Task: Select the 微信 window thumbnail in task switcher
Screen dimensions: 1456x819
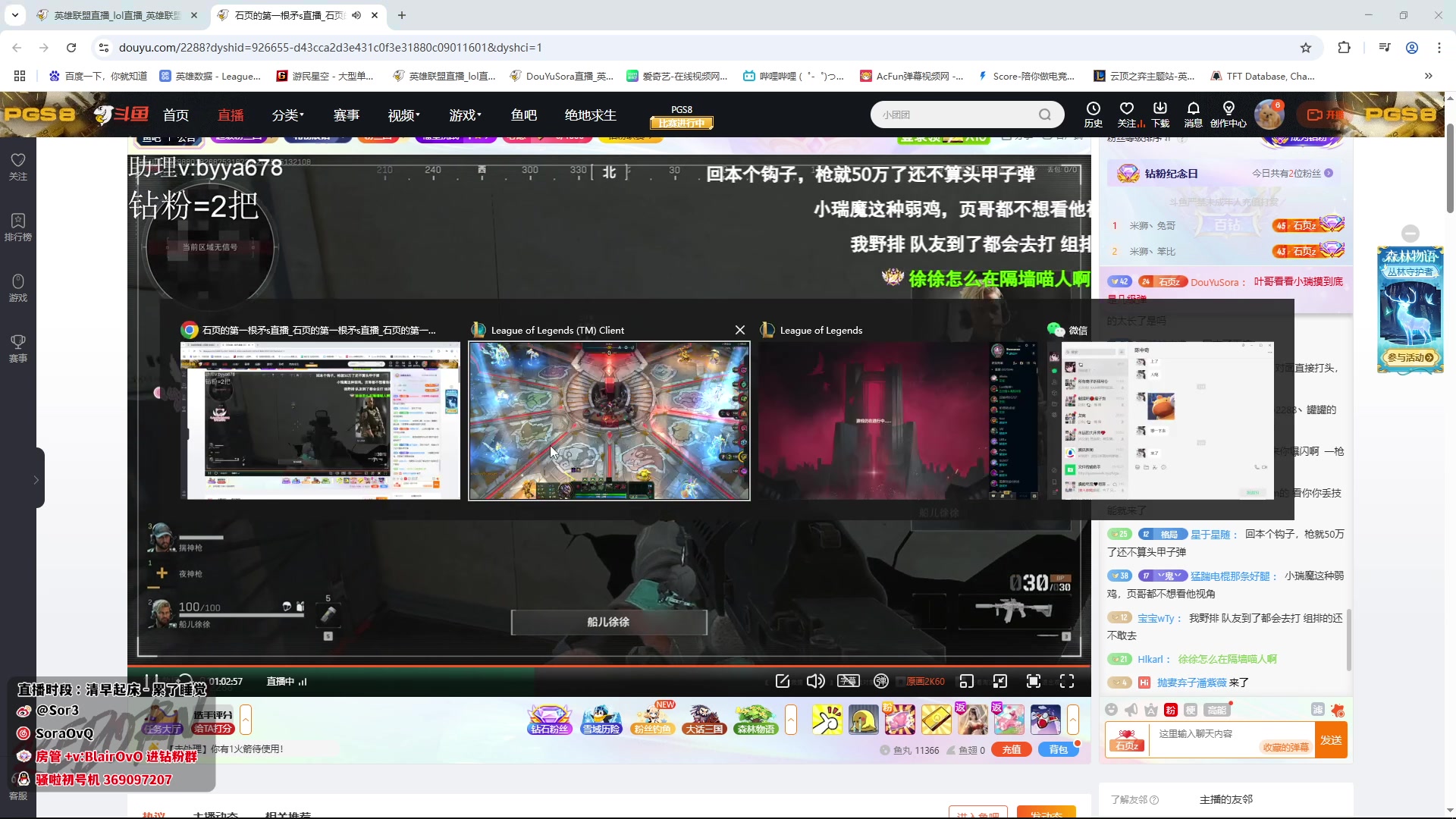Action: pos(1168,421)
